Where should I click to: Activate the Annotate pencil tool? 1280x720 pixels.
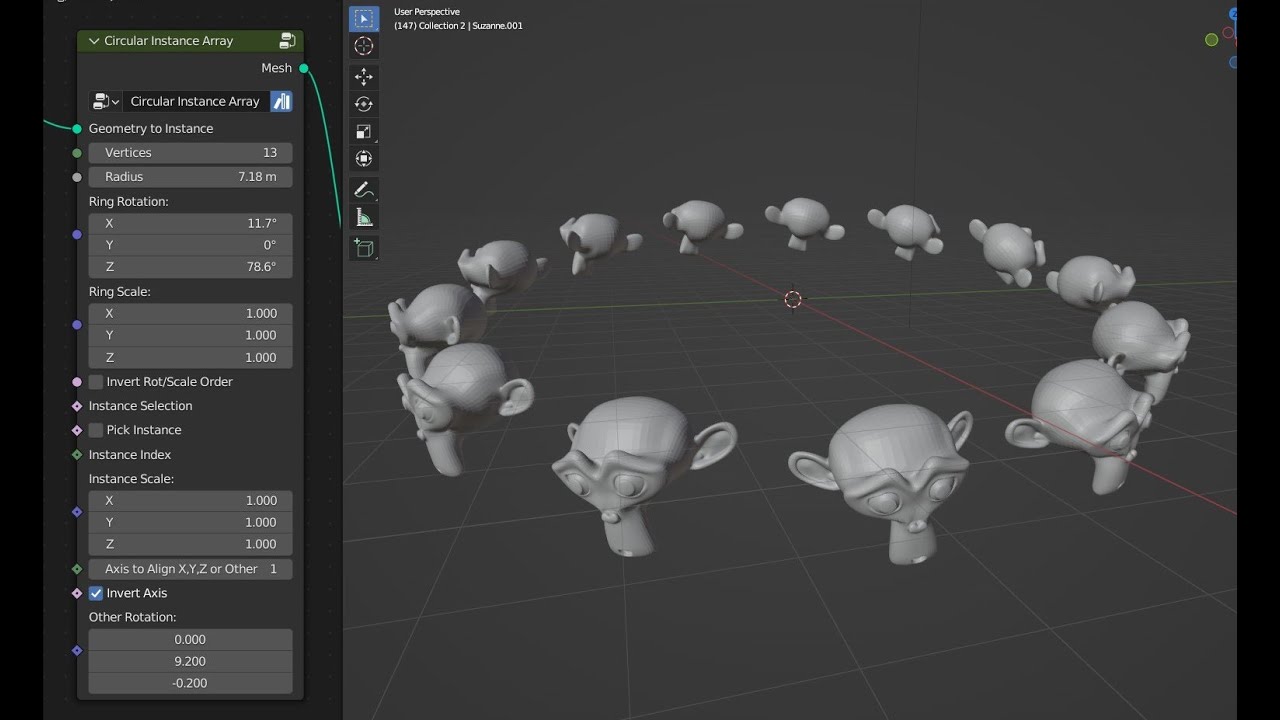pos(364,190)
